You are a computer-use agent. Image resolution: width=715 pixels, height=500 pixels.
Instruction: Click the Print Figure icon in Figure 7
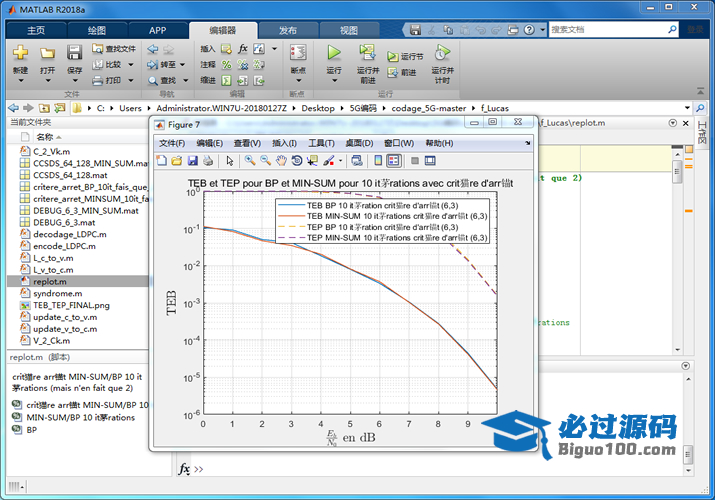(208, 160)
